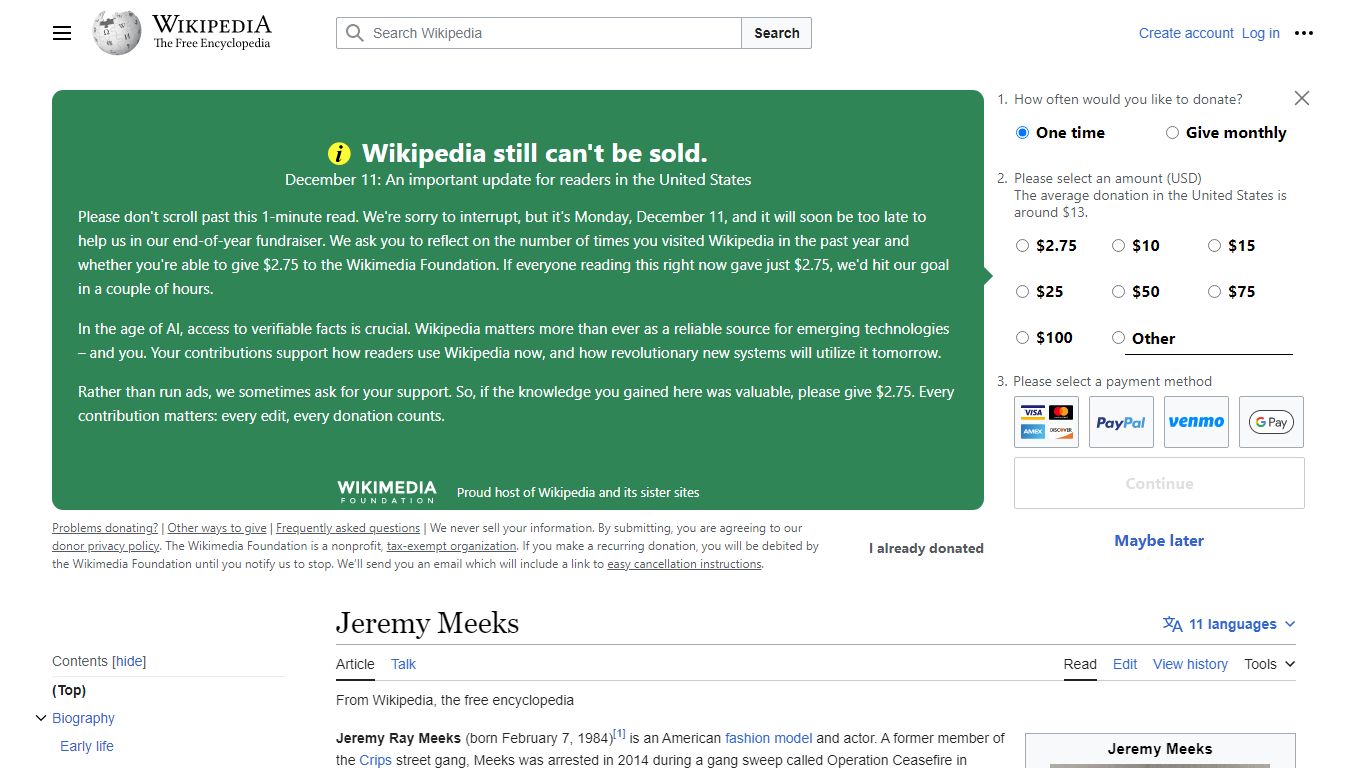
Task: Click Log in link
Action: pyautogui.click(x=1260, y=33)
